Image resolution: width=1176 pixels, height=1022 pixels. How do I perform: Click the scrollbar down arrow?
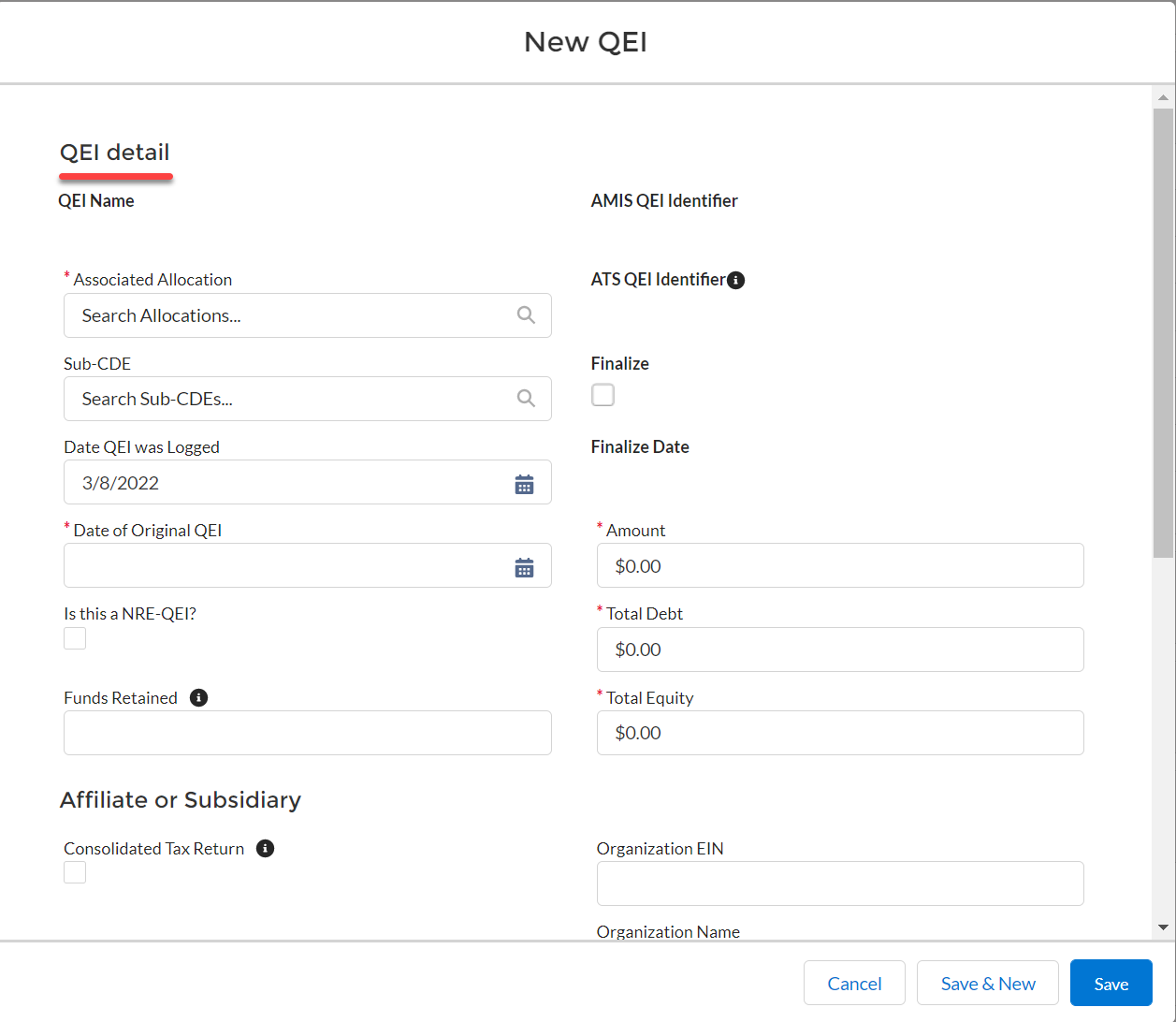coord(1163,927)
